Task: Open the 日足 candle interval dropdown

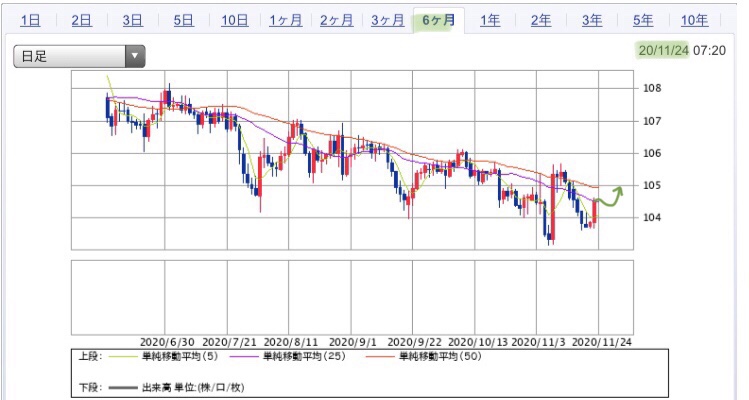Action: click(x=79, y=56)
